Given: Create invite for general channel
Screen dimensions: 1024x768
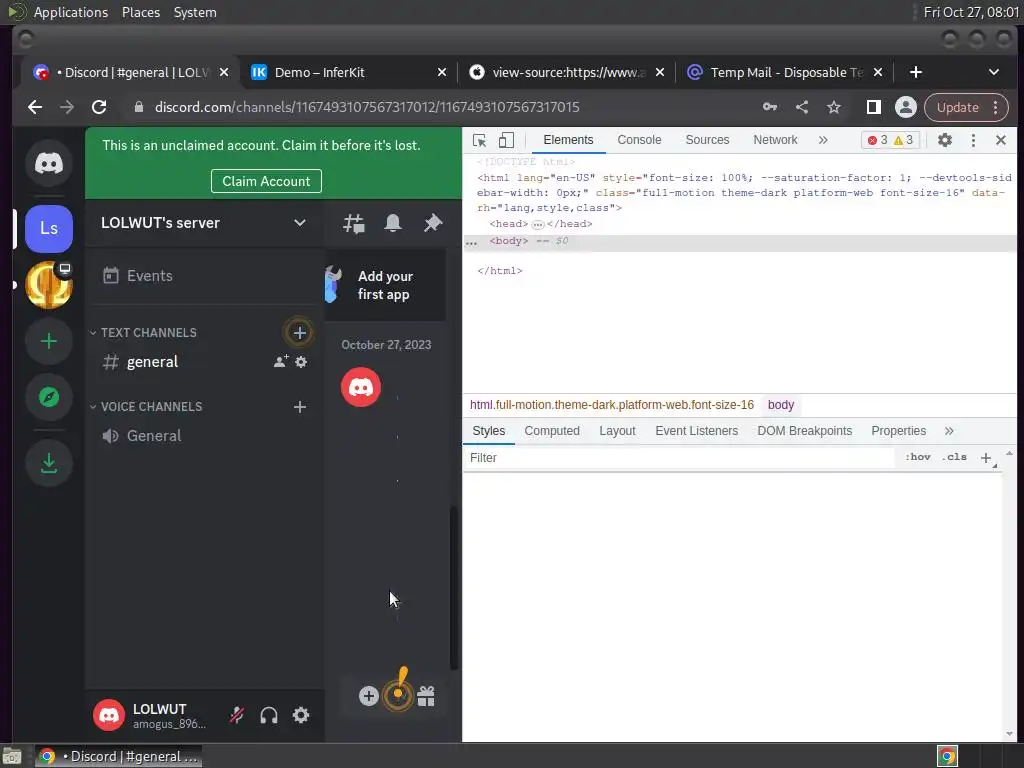Looking at the screenshot, I should pos(281,361).
